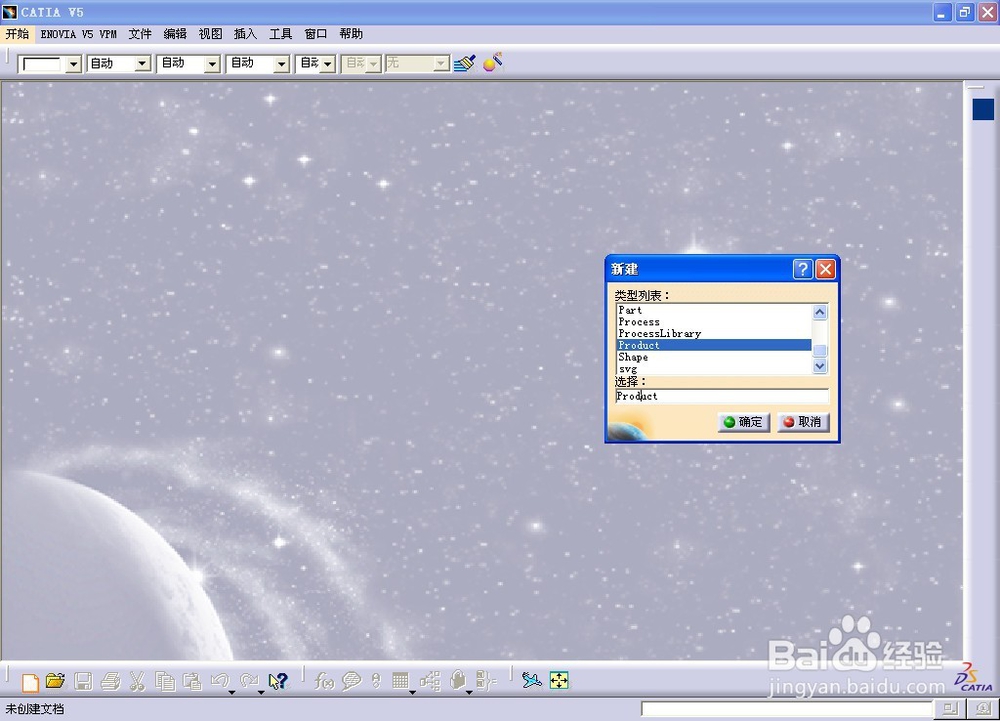Click the Save floppy disk icon

pyautogui.click(x=84, y=681)
